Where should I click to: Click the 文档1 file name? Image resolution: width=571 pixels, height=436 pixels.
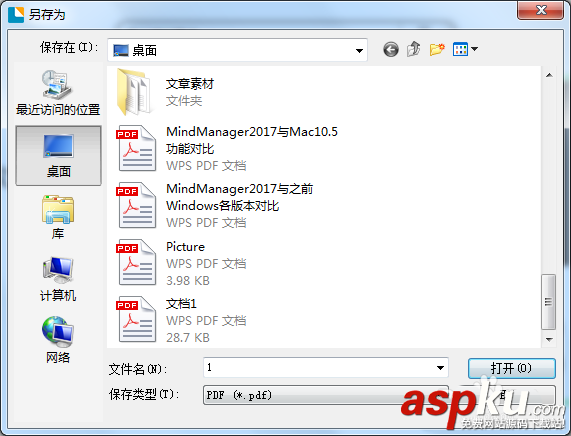coord(181,303)
